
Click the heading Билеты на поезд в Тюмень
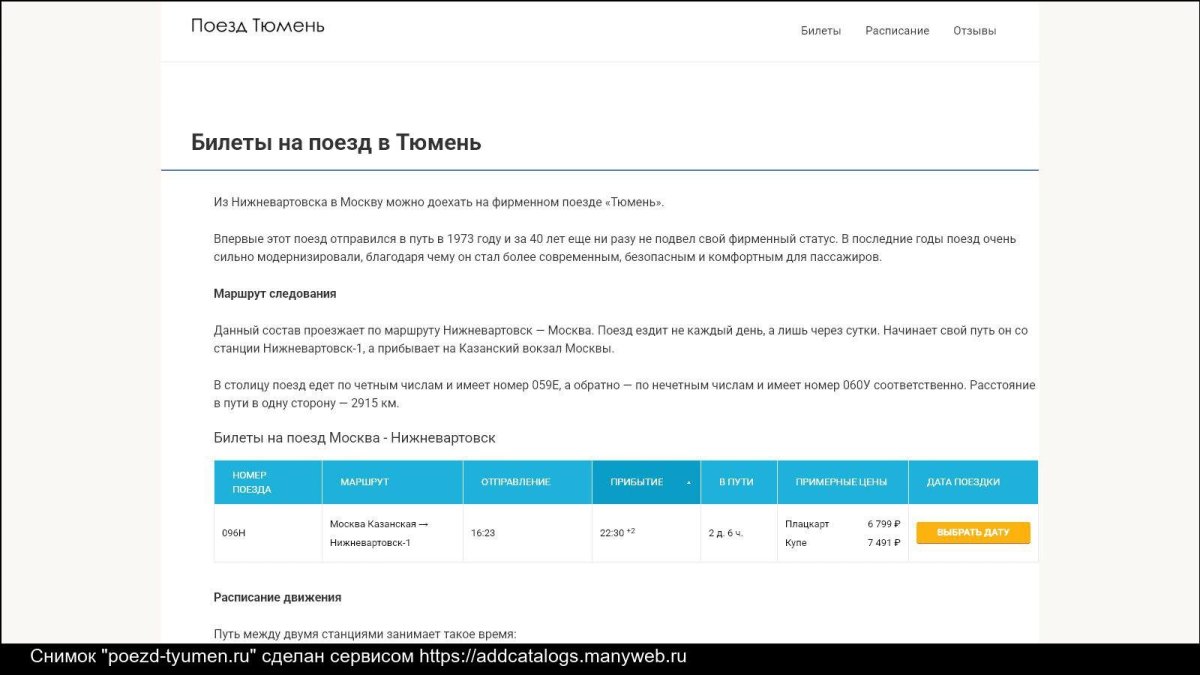coord(336,142)
